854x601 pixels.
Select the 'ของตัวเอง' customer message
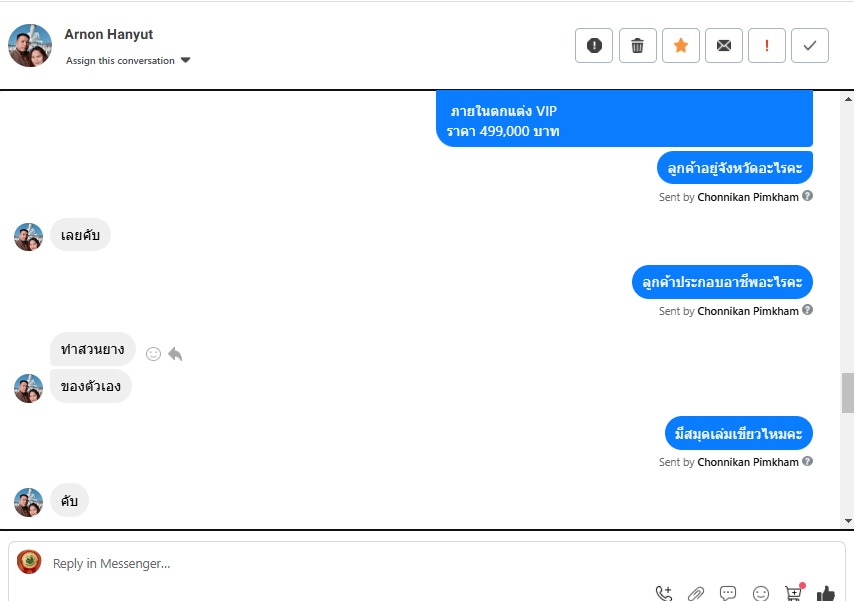91,386
